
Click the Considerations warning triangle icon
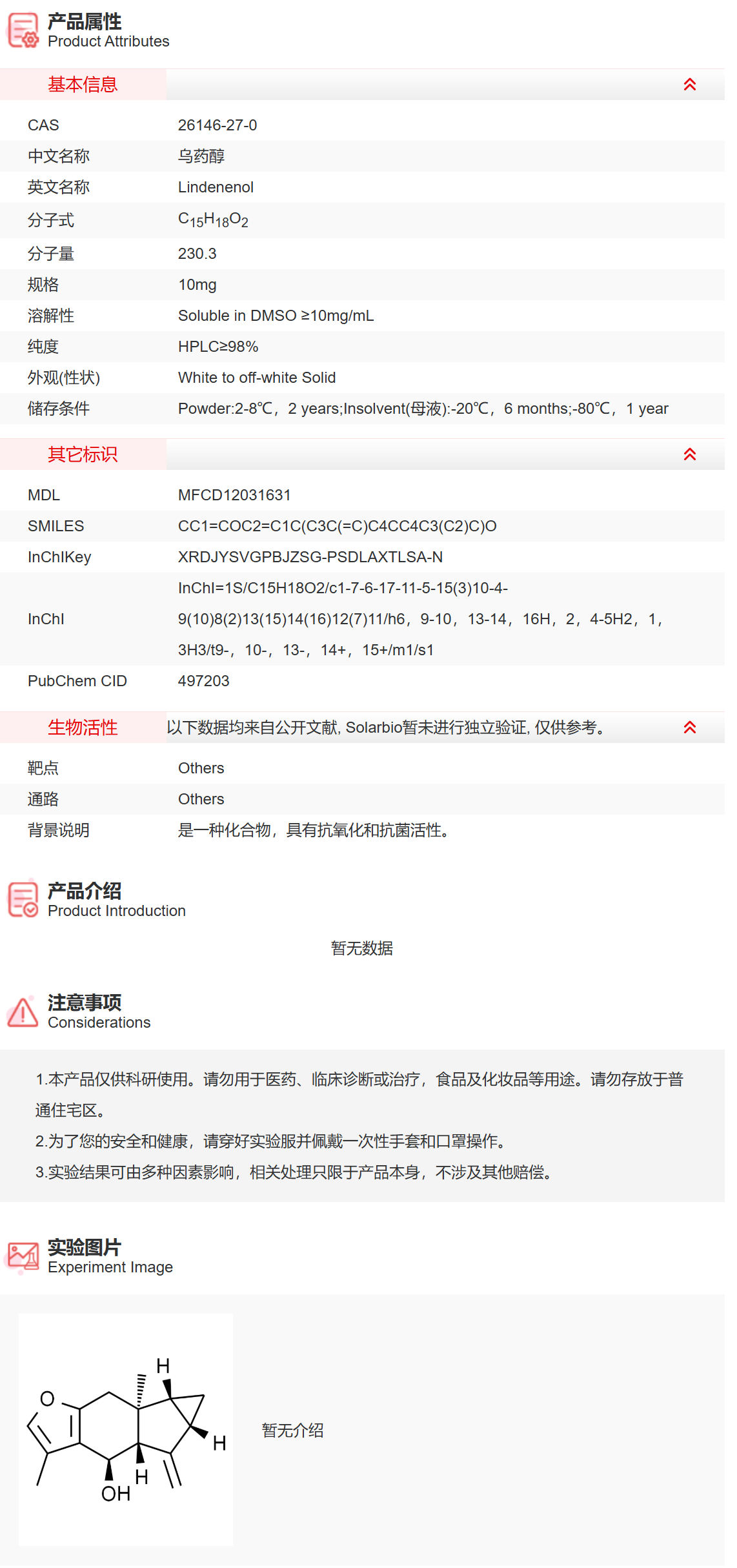tap(23, 1012)
